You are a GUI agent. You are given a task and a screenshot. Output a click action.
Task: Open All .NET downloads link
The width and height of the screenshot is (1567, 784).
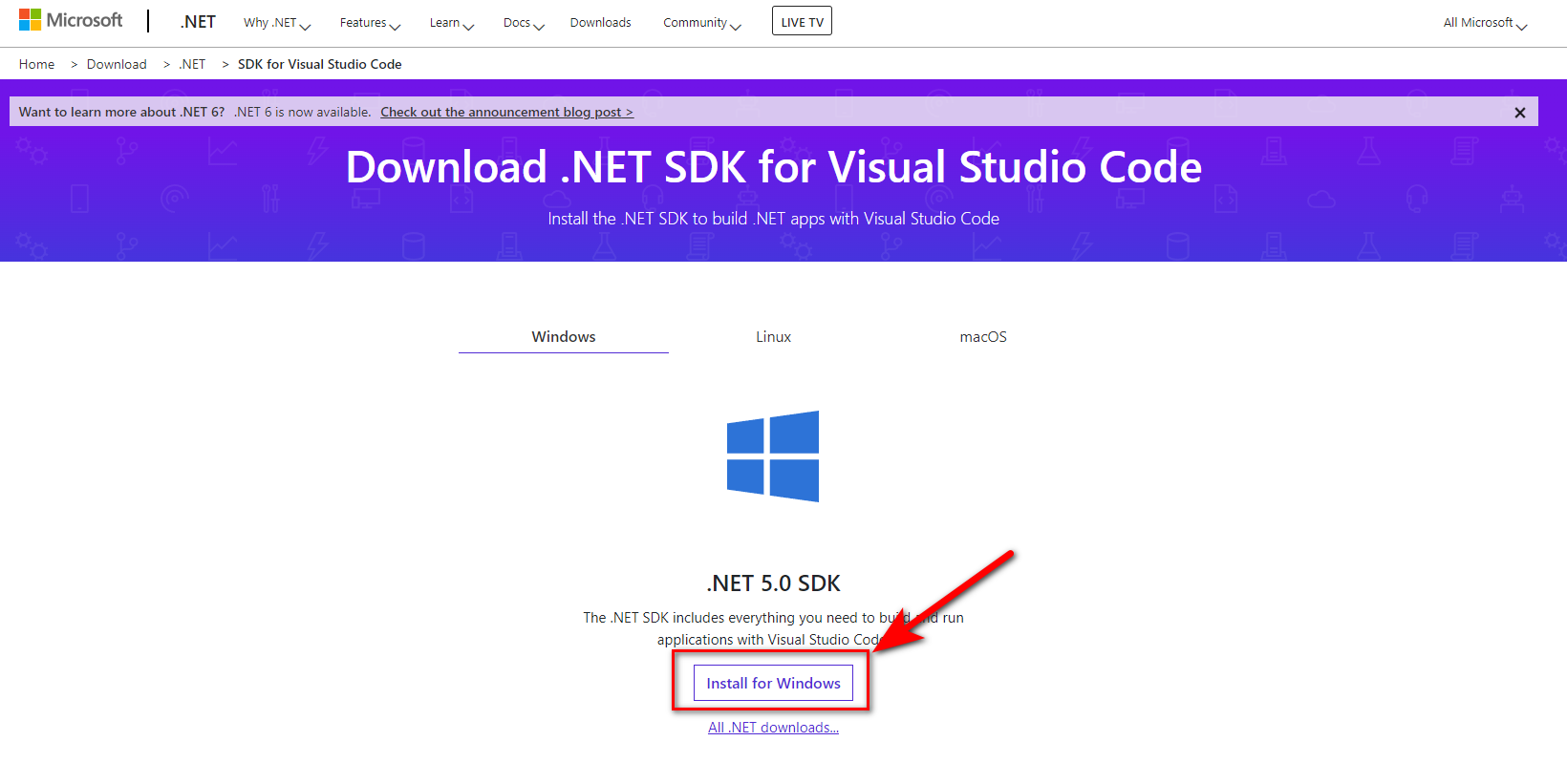point(773,728)
